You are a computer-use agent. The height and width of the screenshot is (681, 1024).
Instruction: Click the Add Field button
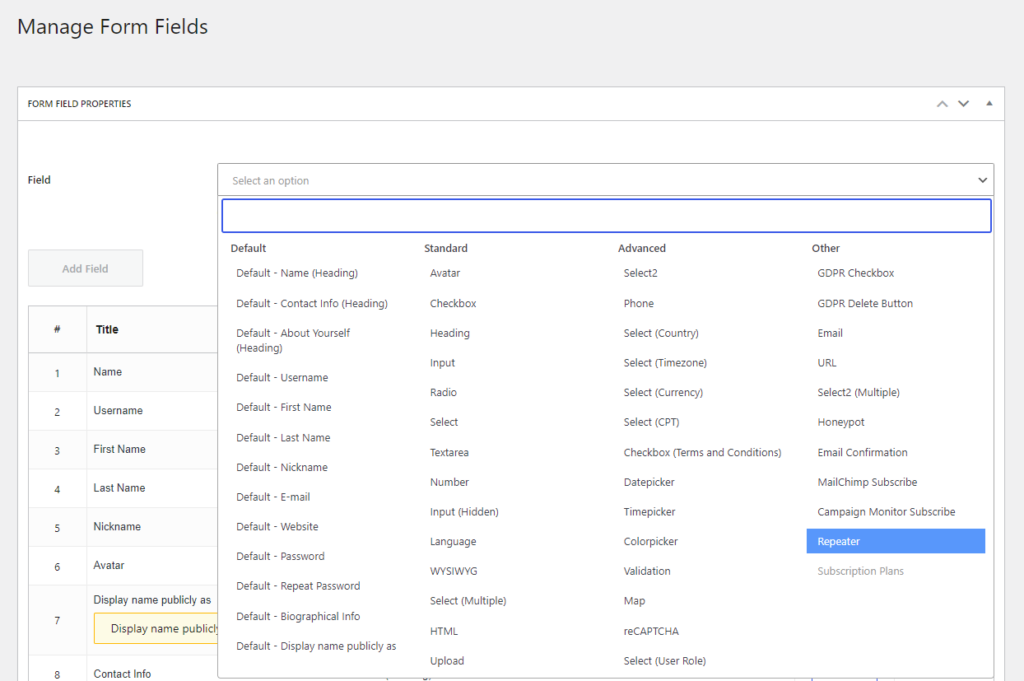85,268
